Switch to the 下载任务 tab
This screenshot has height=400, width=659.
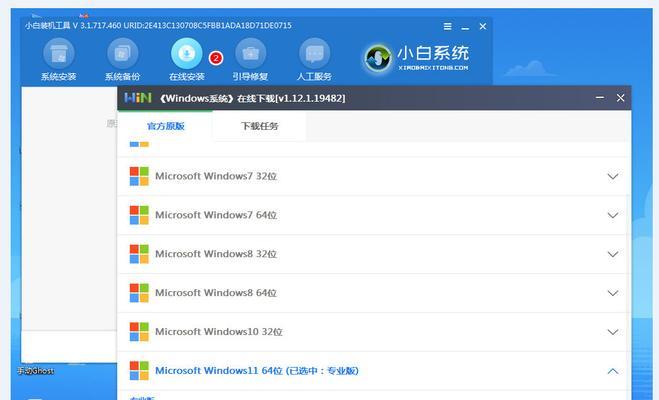coord(259,126)
